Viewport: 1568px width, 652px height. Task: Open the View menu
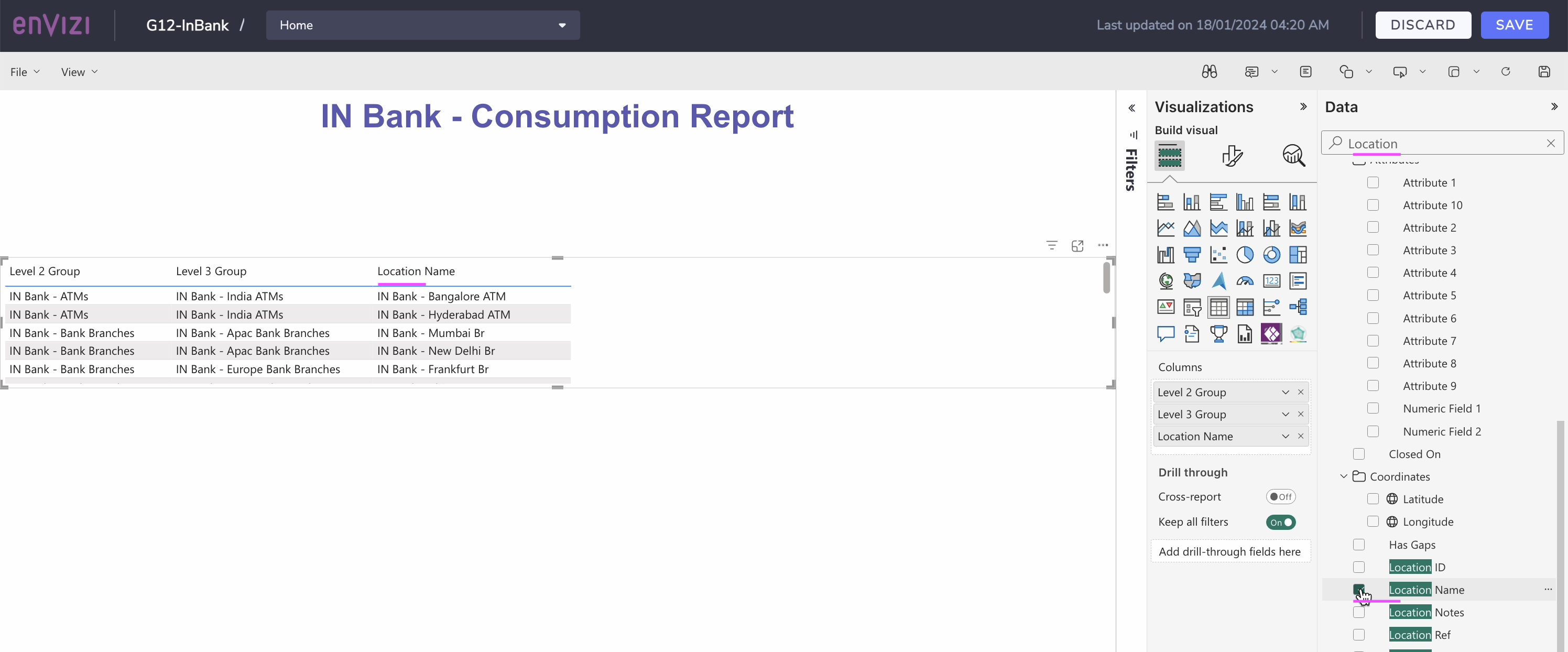[79, 71]
